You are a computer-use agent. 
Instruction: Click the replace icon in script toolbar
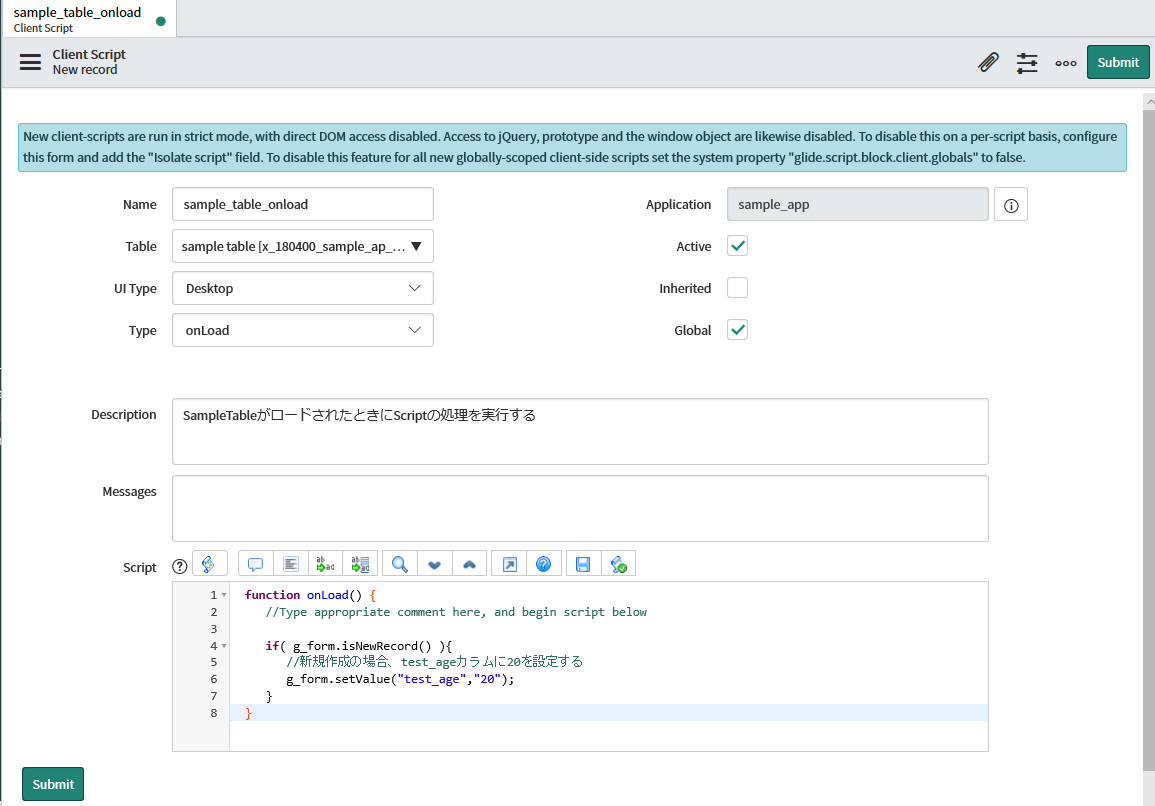tap(325, 564)
